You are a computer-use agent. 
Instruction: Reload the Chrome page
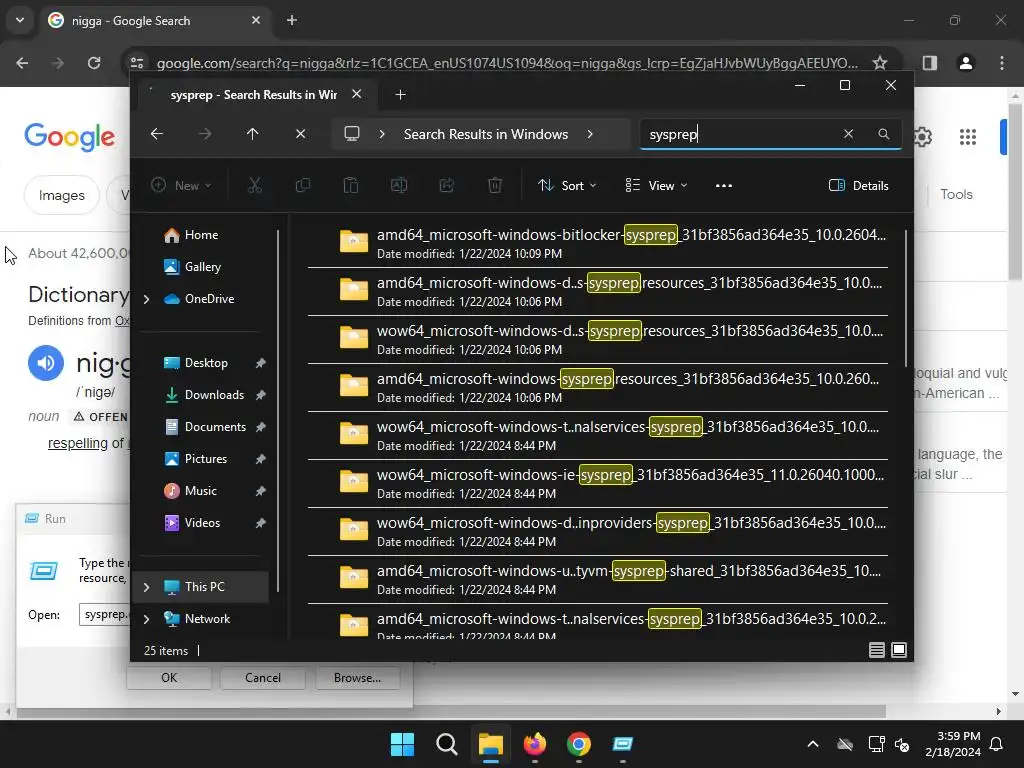pos(94,63)
